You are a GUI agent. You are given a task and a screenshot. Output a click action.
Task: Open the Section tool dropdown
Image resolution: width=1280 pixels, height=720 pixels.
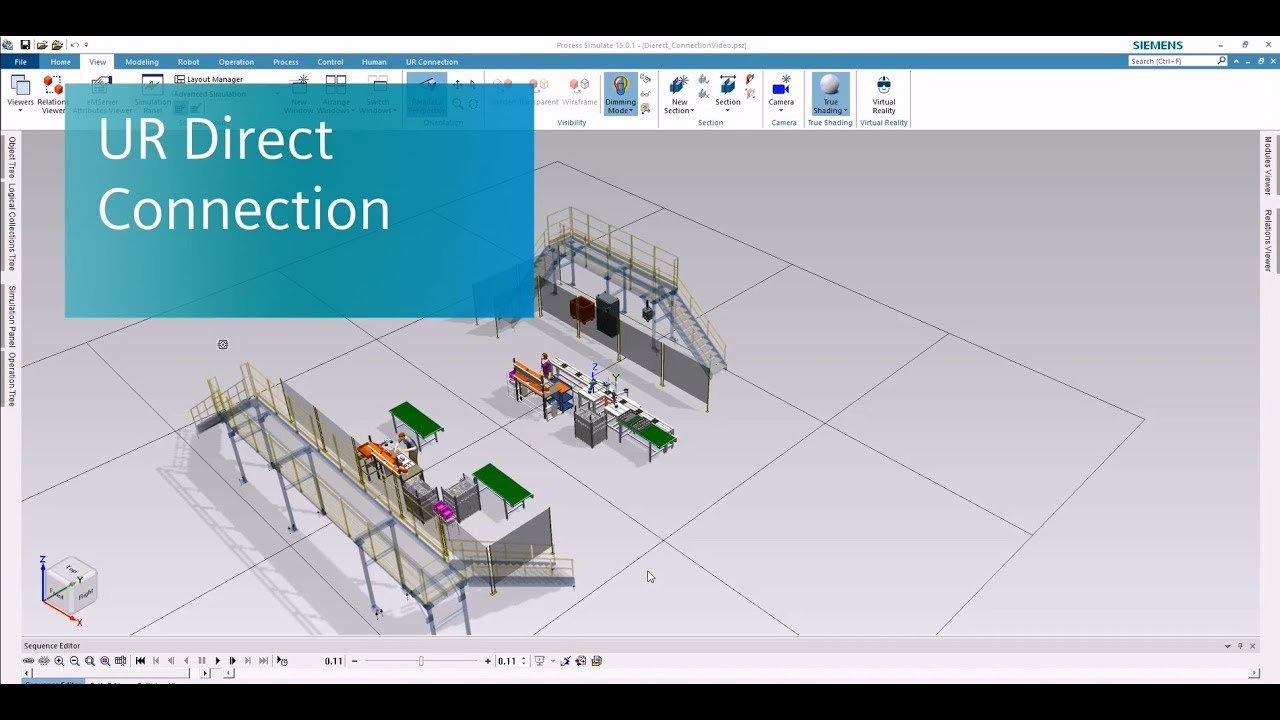(728, 94)
